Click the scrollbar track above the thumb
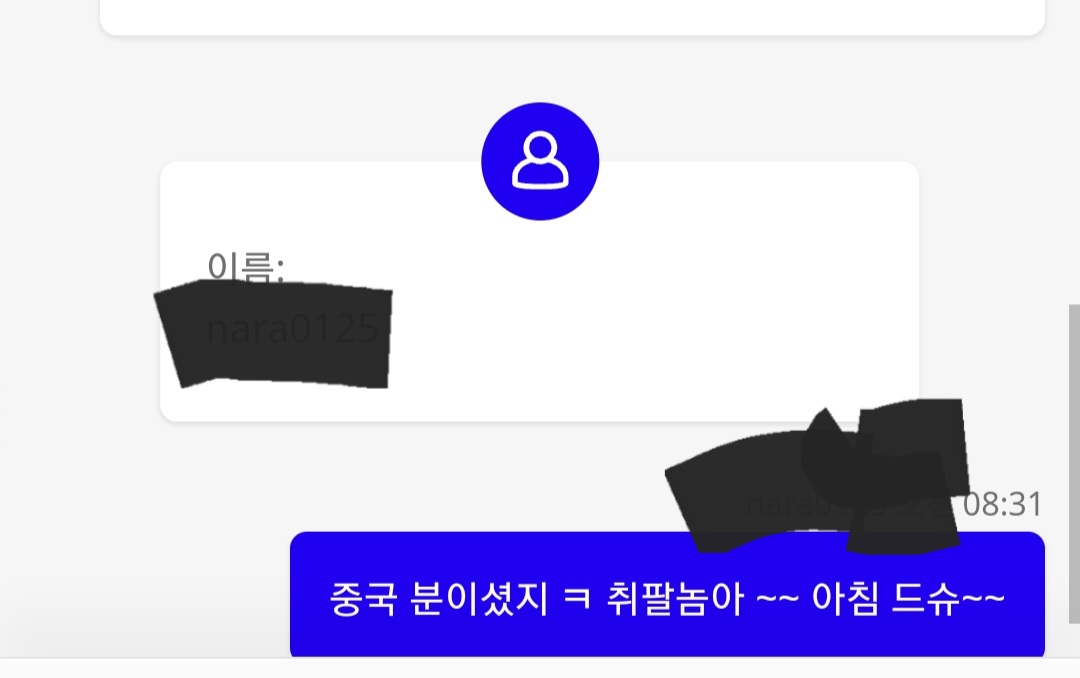This screenshot has height=678, width=1080. point(1074,152)
